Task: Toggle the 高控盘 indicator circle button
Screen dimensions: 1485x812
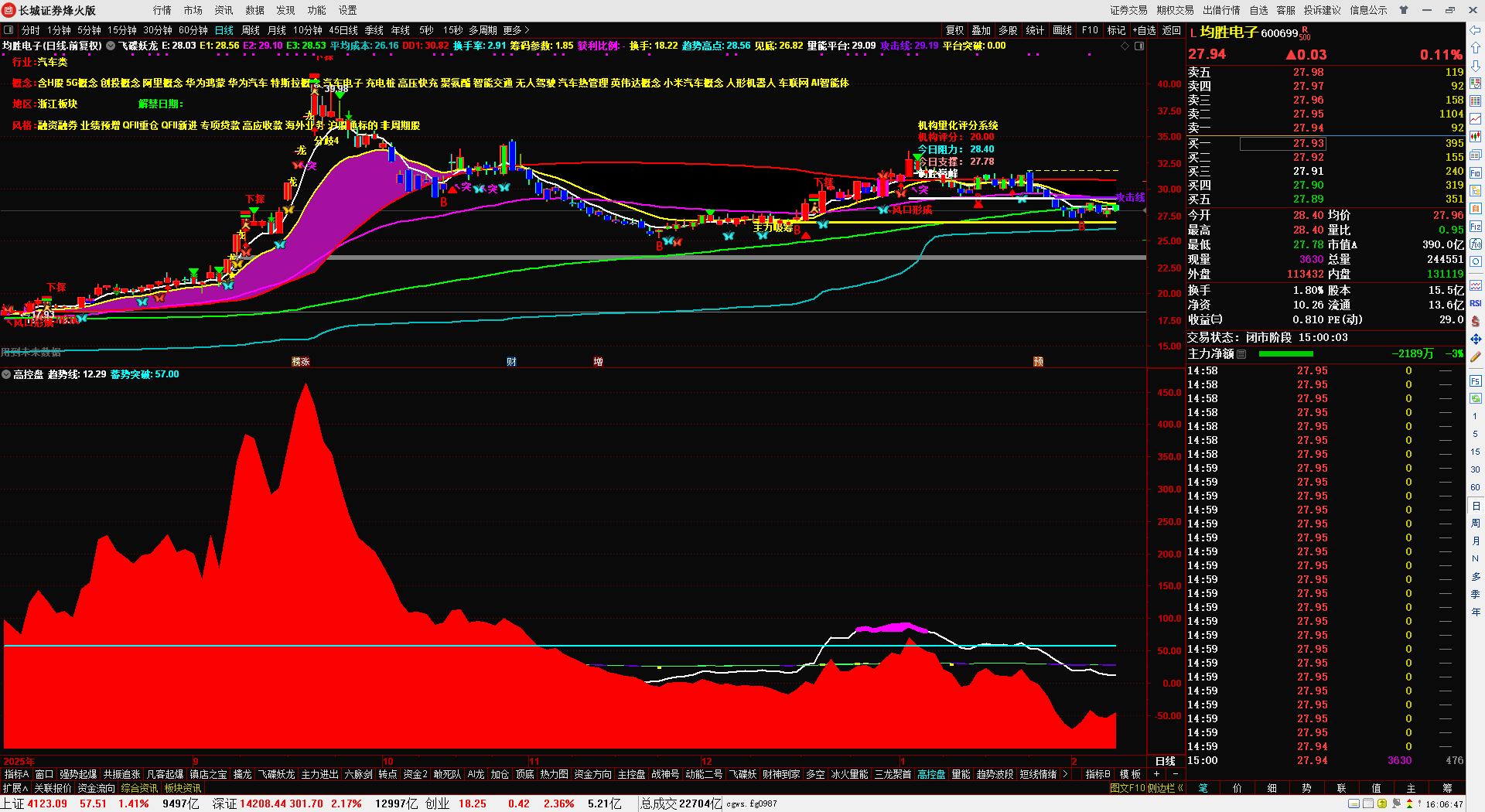Action: click(x=6, y=374)
